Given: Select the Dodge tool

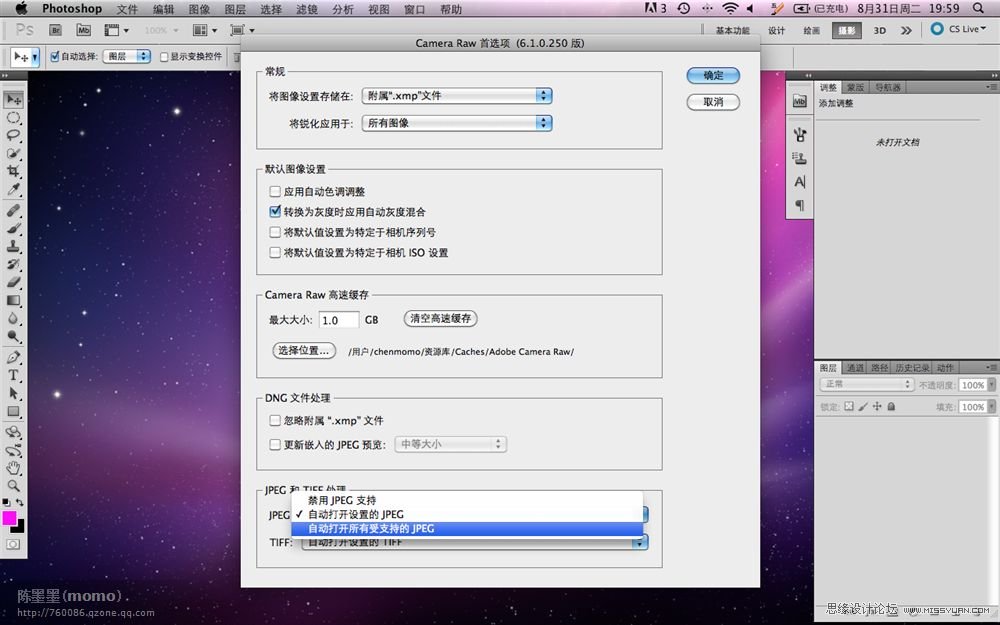Looking at the screenshot, I should [x=13, y=335].
